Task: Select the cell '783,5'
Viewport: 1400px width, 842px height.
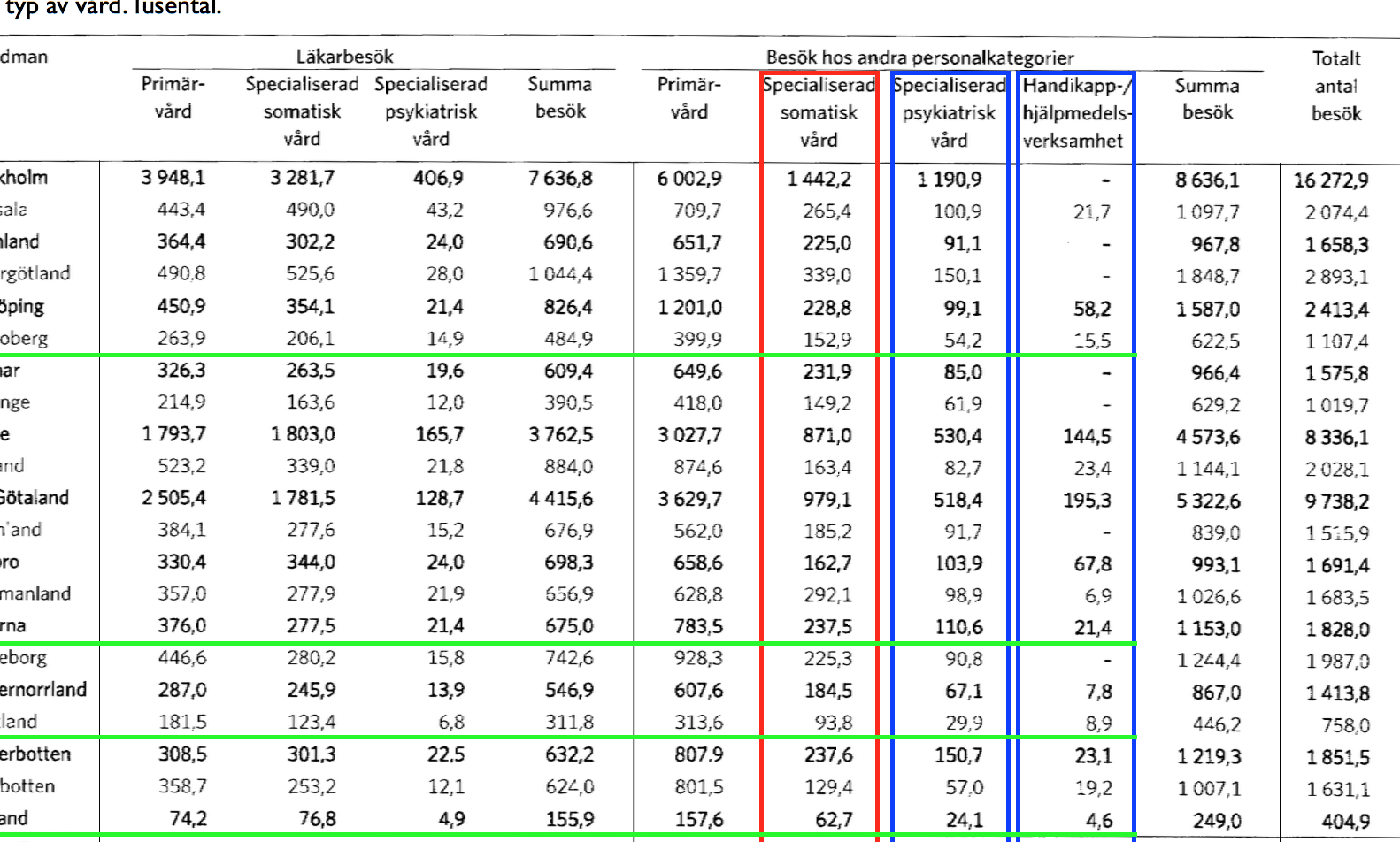Action: coord(697,627)
